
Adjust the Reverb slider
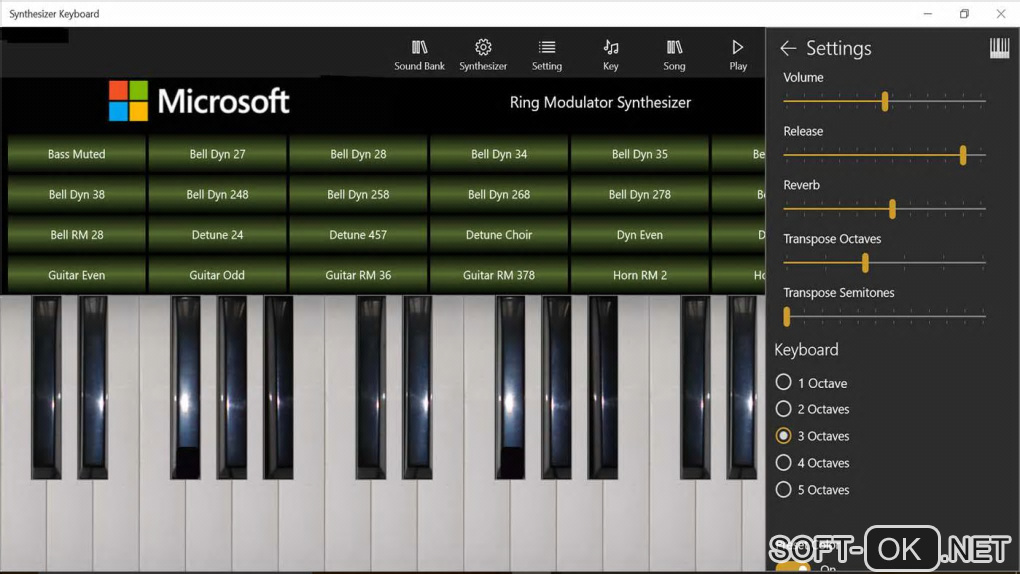coord(885,209)
